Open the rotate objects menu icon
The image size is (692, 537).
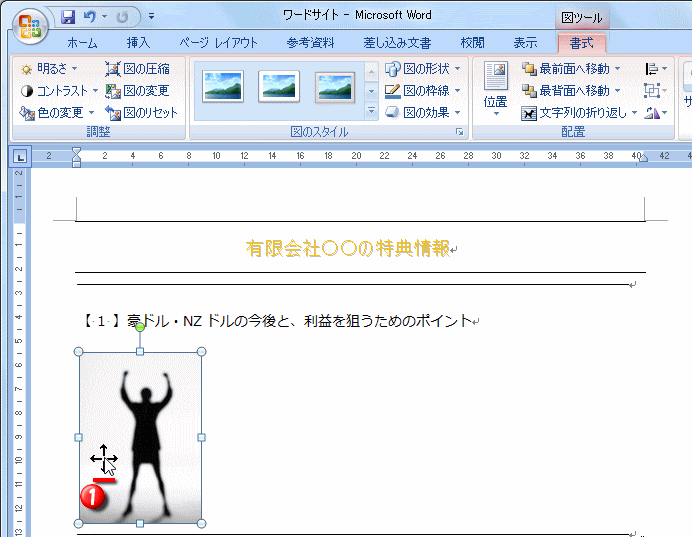tap(656, 113)
